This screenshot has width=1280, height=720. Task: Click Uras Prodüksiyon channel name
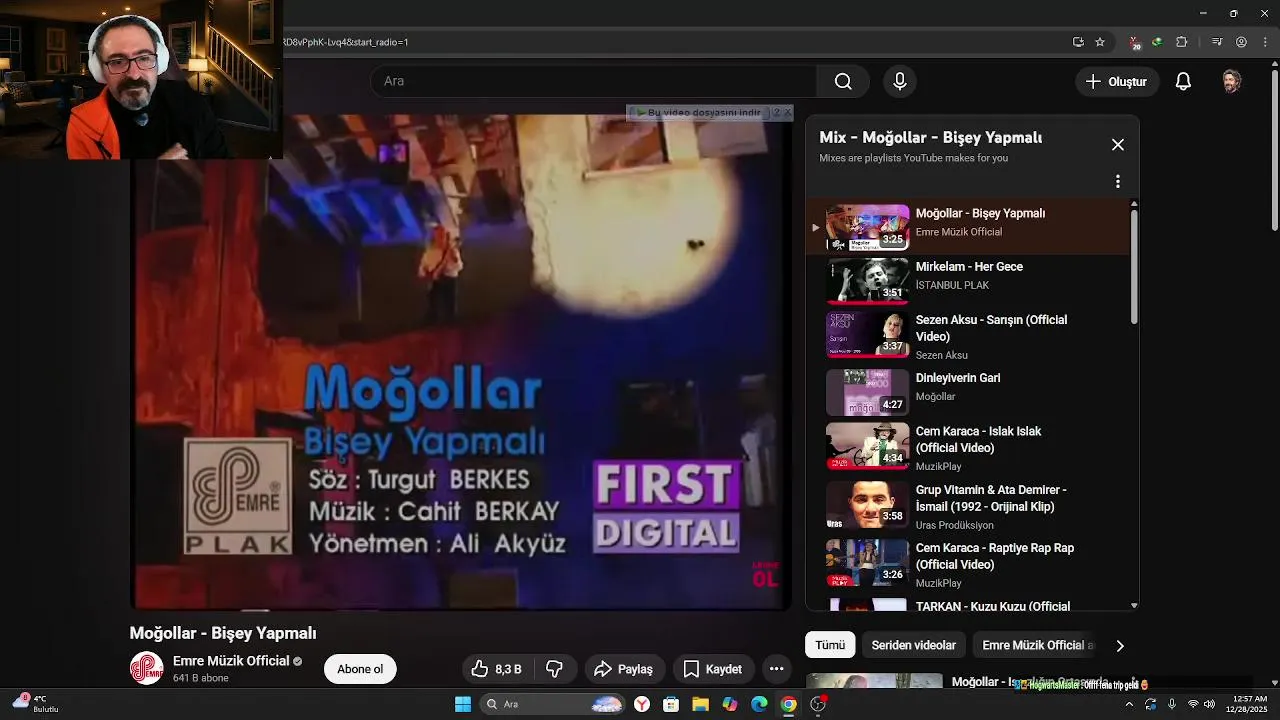(954, 525)
